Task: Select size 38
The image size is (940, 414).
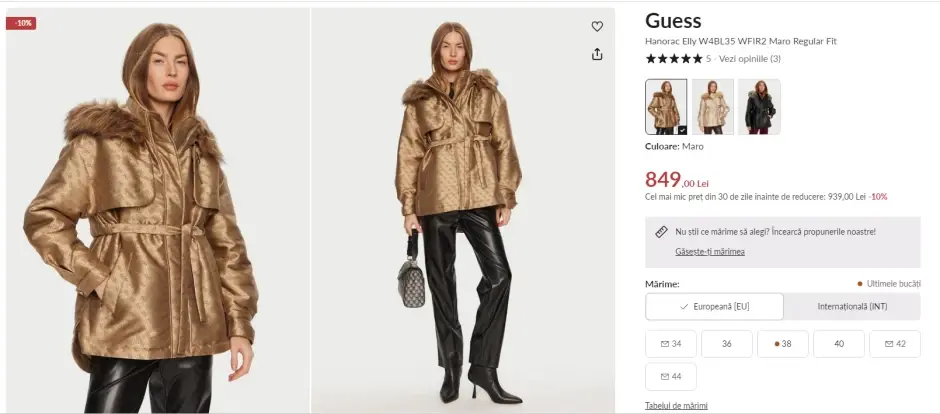Action: (x=783, y=344)
